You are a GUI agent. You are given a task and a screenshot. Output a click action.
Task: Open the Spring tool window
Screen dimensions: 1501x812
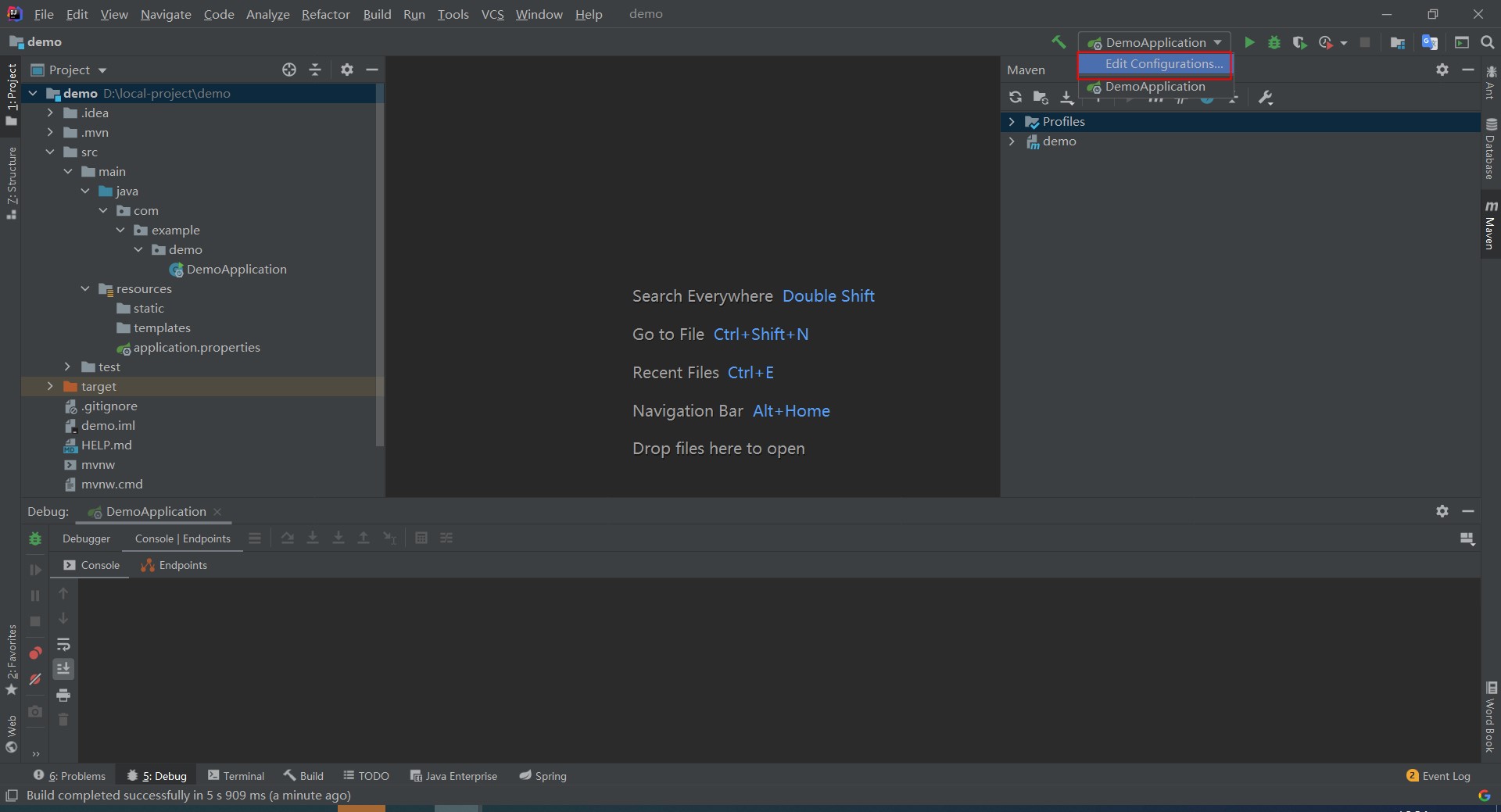(543, 775)
